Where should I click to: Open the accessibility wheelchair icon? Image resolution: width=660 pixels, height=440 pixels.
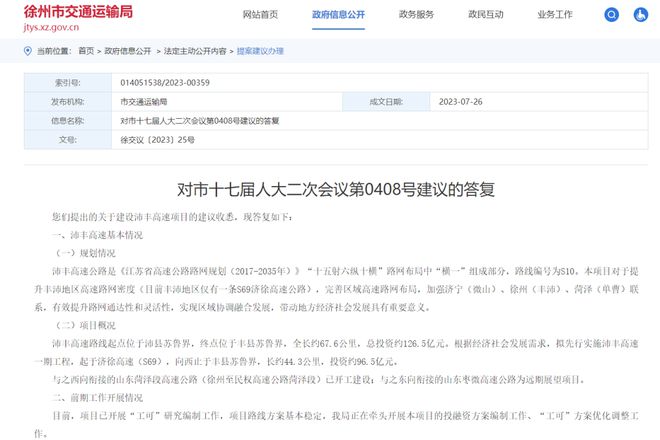pyautogui.click(x=641, y=15)
